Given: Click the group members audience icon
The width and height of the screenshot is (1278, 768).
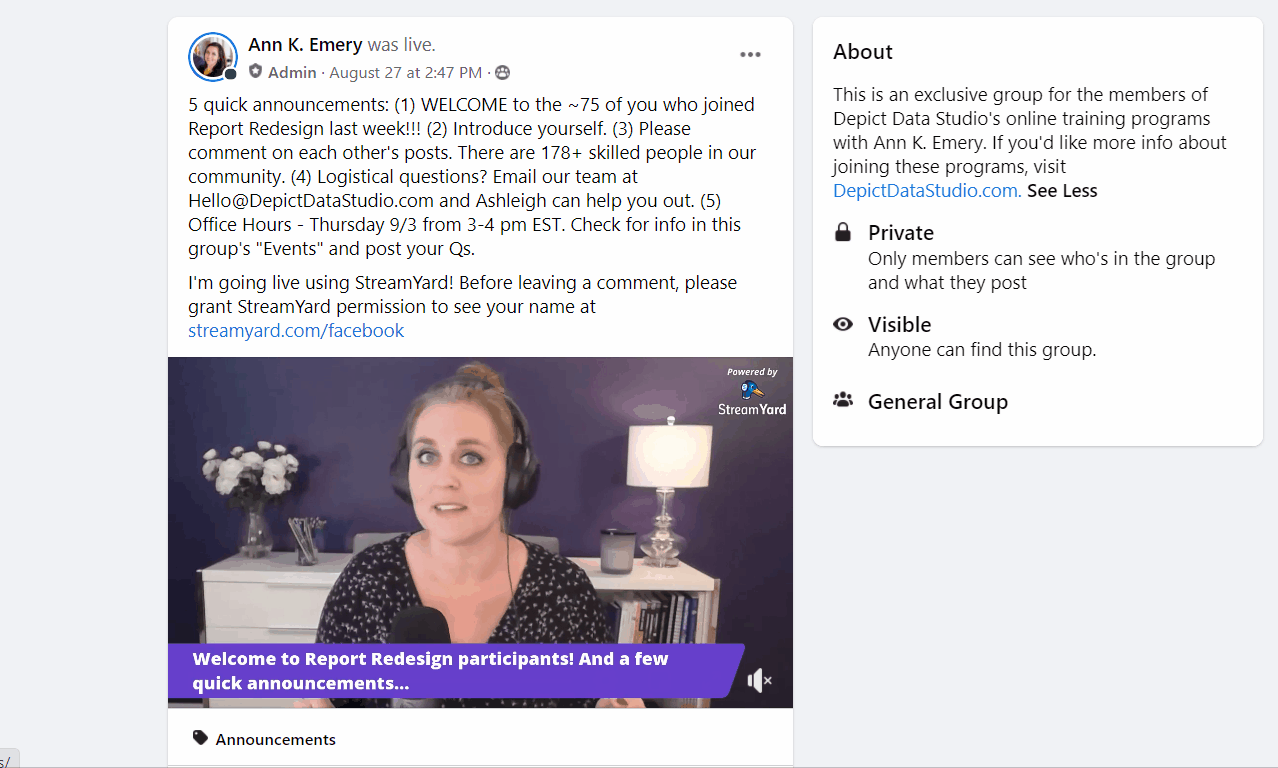Looking at the screenshot, I should point(502,72).
